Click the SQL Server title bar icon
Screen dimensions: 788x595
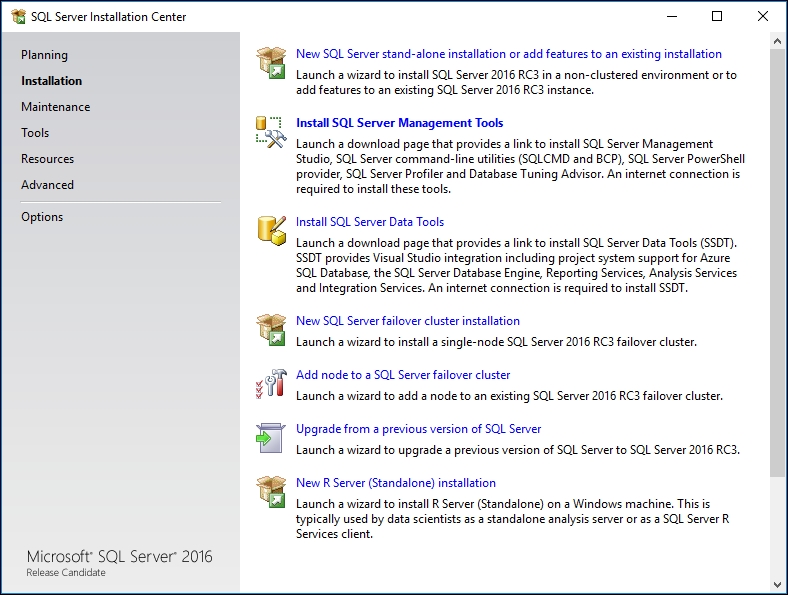[x=19, y=17]
